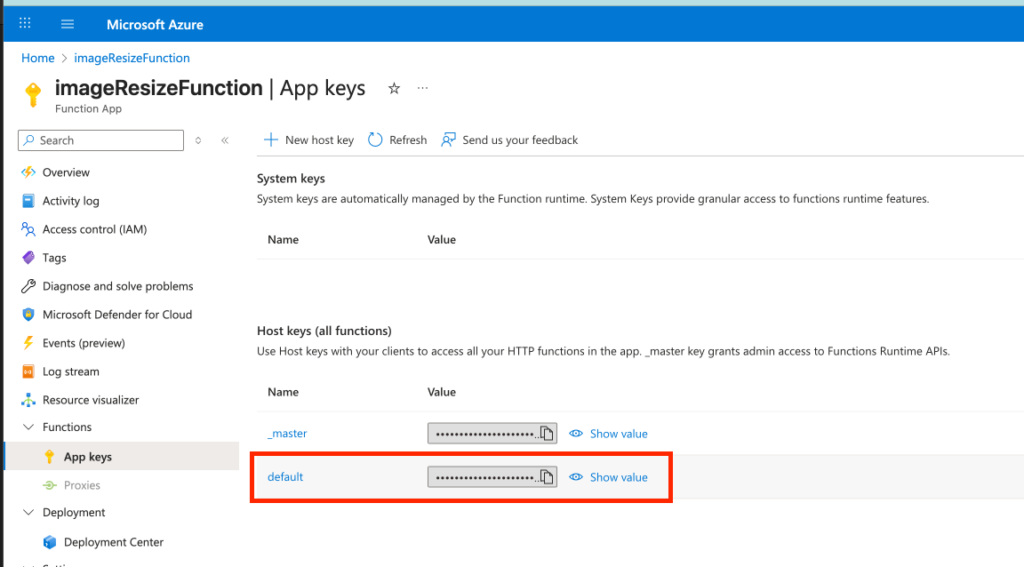Screen dimensions: 1024x567
Task: Collapse the sidebar with double-chevron icon
Action: (225, 141)
